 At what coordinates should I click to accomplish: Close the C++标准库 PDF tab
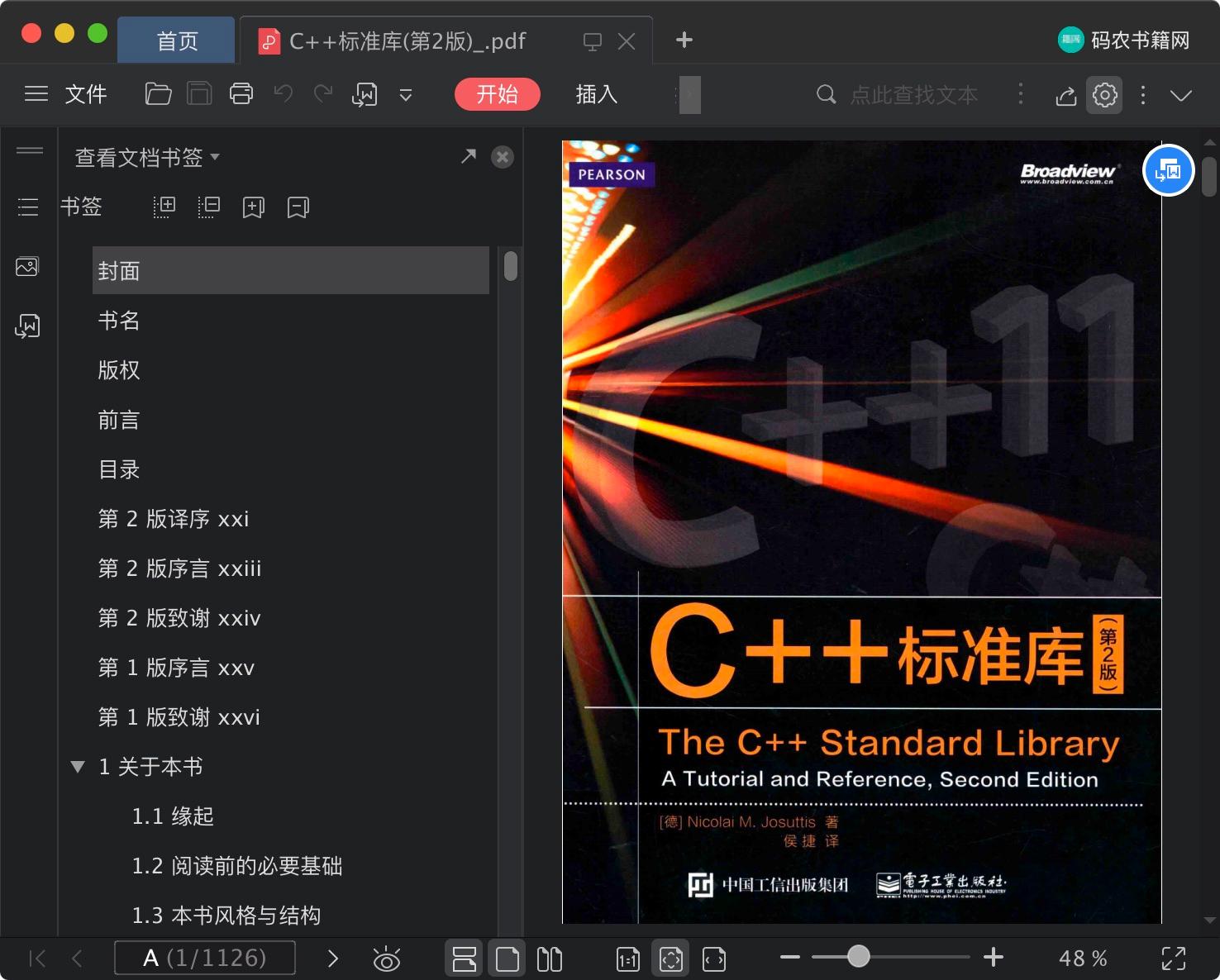click(627, 41)
